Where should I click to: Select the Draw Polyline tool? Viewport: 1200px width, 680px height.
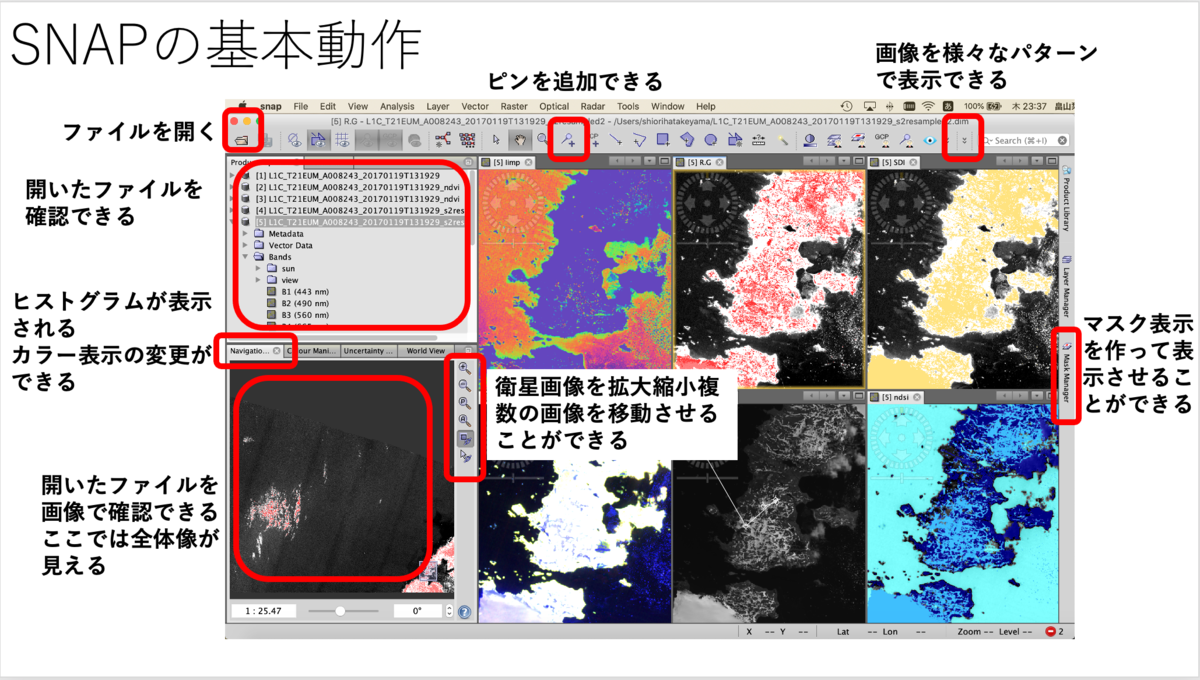pyautogui.click(x=639, y=141)
